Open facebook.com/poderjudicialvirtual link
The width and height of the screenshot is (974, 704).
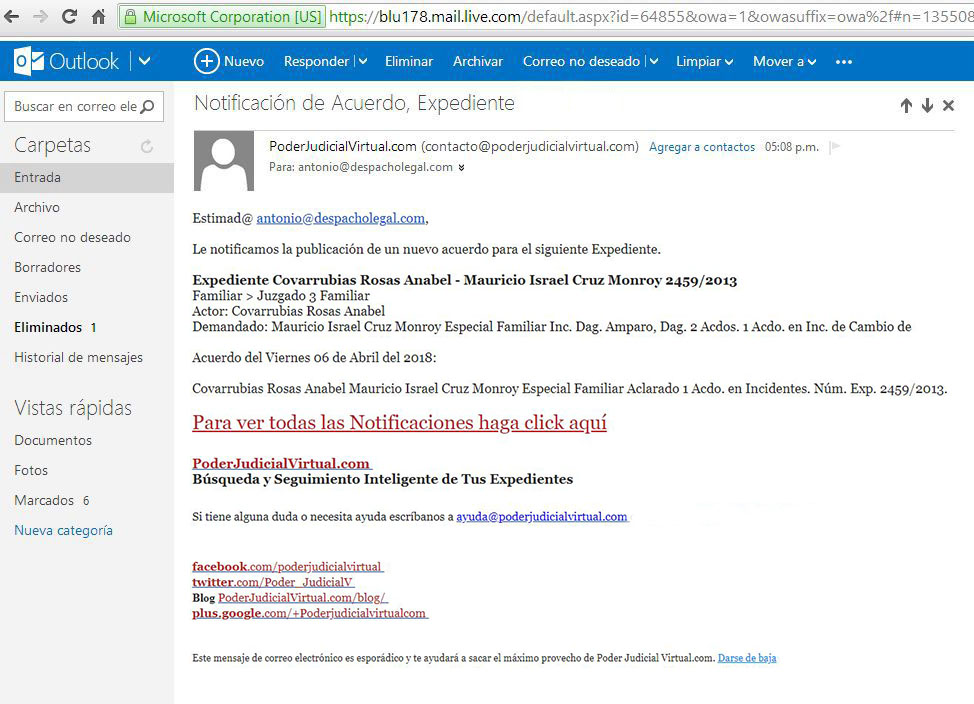[x=288, y=567]
